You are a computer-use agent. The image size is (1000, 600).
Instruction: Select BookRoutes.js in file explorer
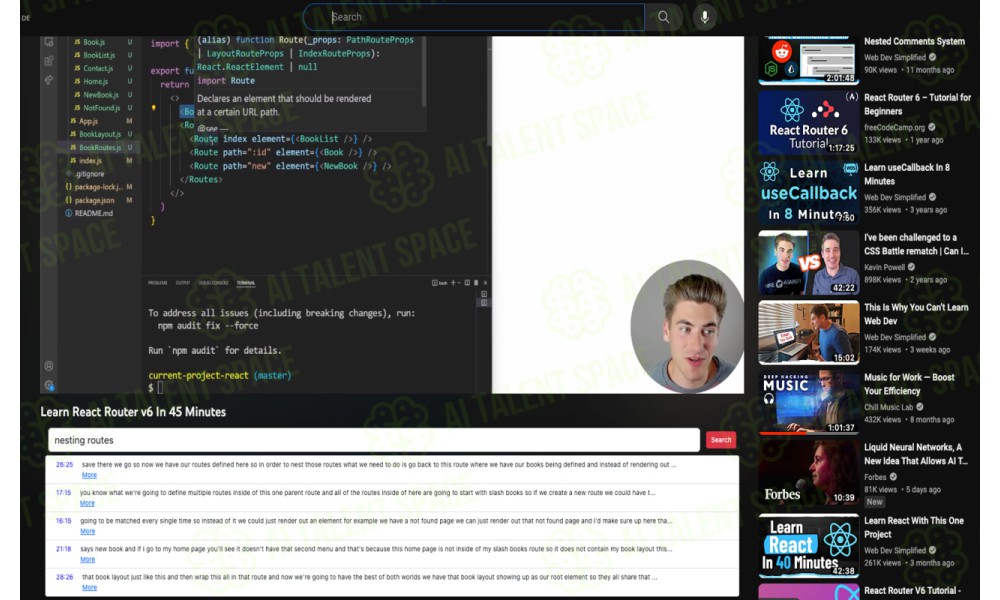click(x=101, y=147)
